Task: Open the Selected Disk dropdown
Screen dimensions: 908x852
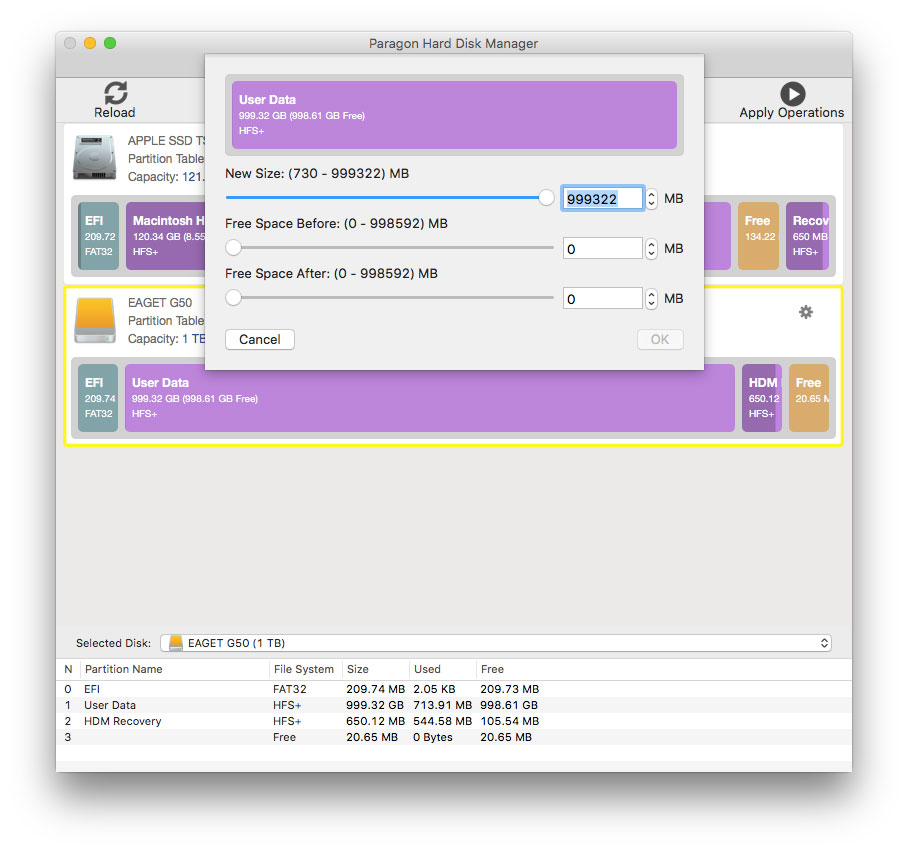Action: (x=495, y=643)
